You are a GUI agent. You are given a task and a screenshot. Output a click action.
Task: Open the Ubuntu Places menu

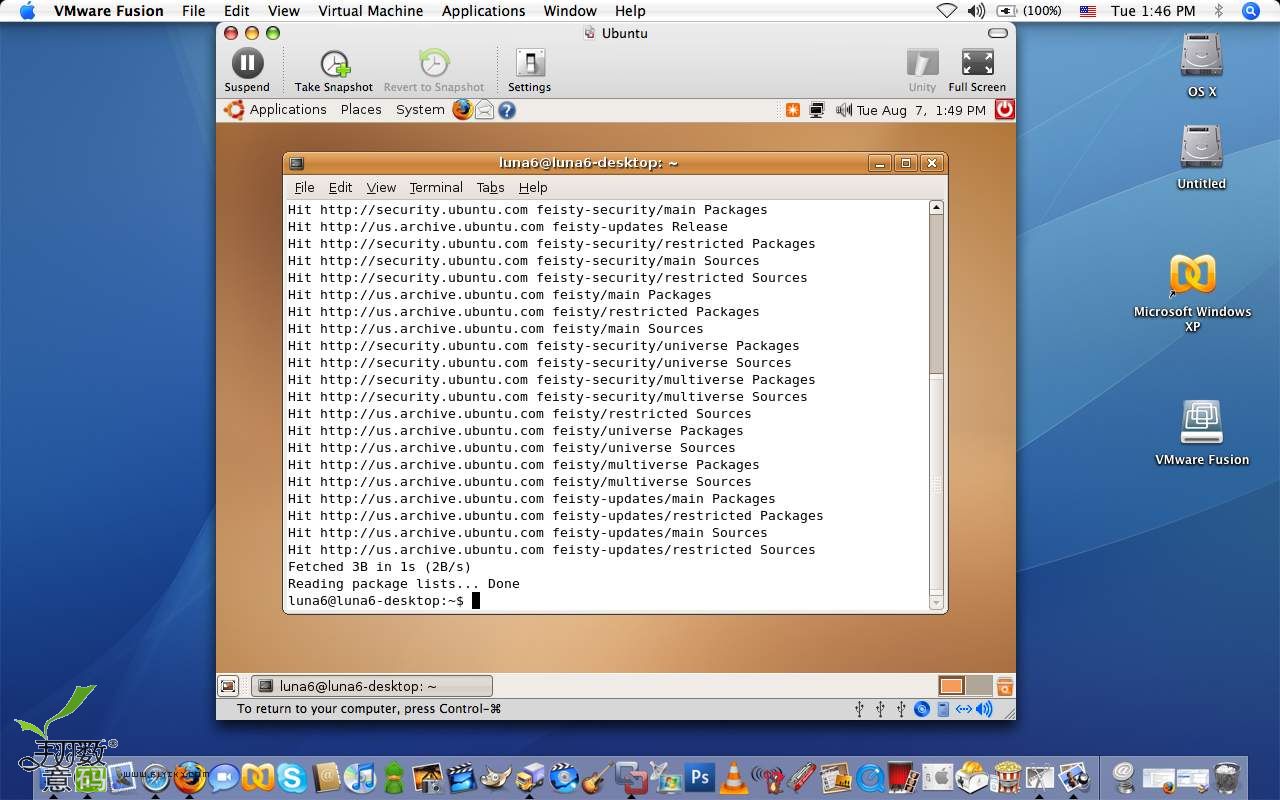[x=361, y=110]
